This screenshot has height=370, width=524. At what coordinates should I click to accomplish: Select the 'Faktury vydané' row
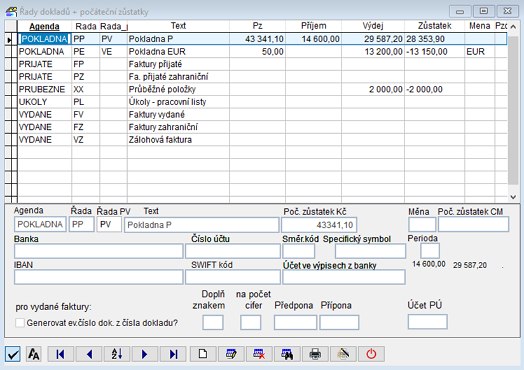(x=262, y=115)
